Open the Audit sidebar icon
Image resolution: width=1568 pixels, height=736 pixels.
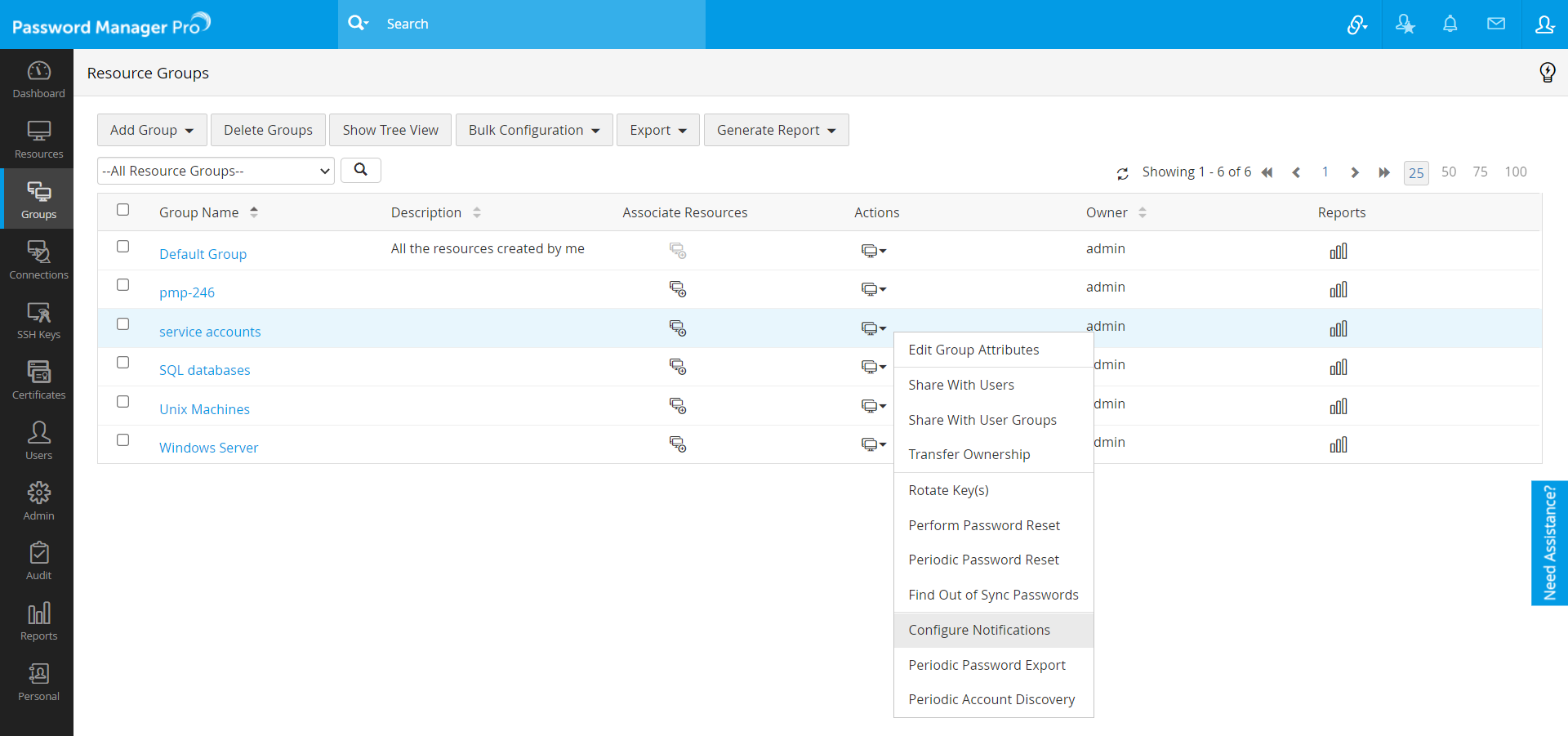point(38,562)
